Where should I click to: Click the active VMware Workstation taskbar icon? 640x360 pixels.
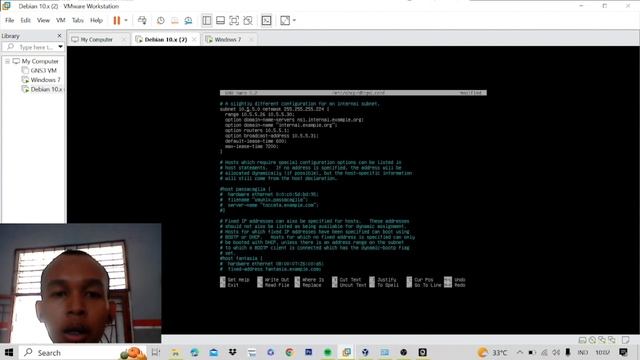(x=347, y=352)
